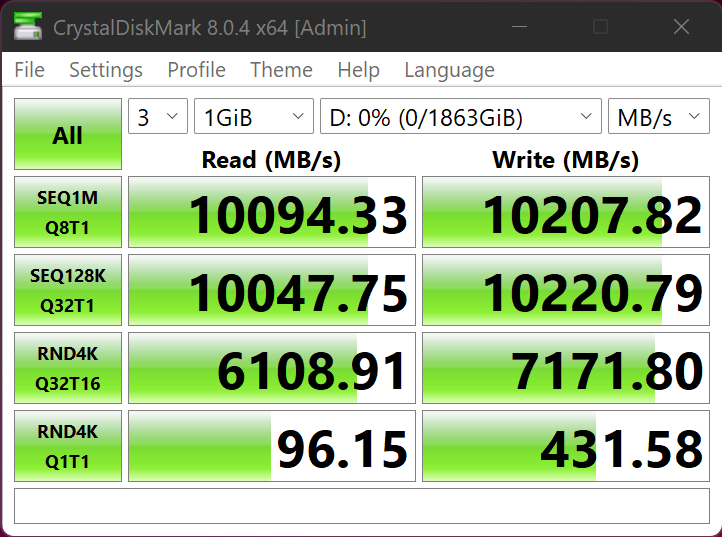Screen dimensions: 722x537
Task: Click the SEQ1M read result 10094.33
Action: (272, 212)
